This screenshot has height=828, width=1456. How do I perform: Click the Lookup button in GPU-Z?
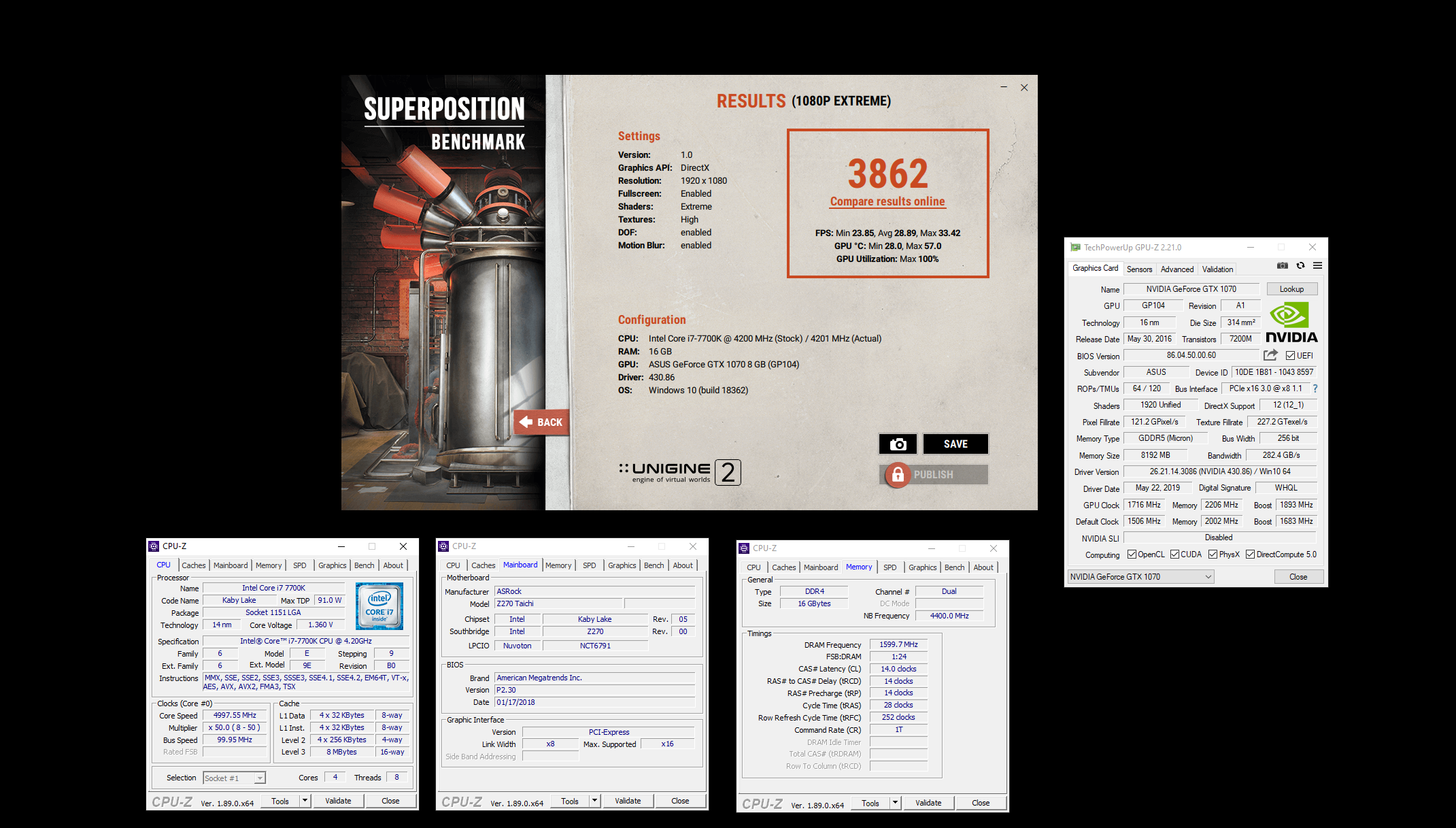pos(1291,289)
